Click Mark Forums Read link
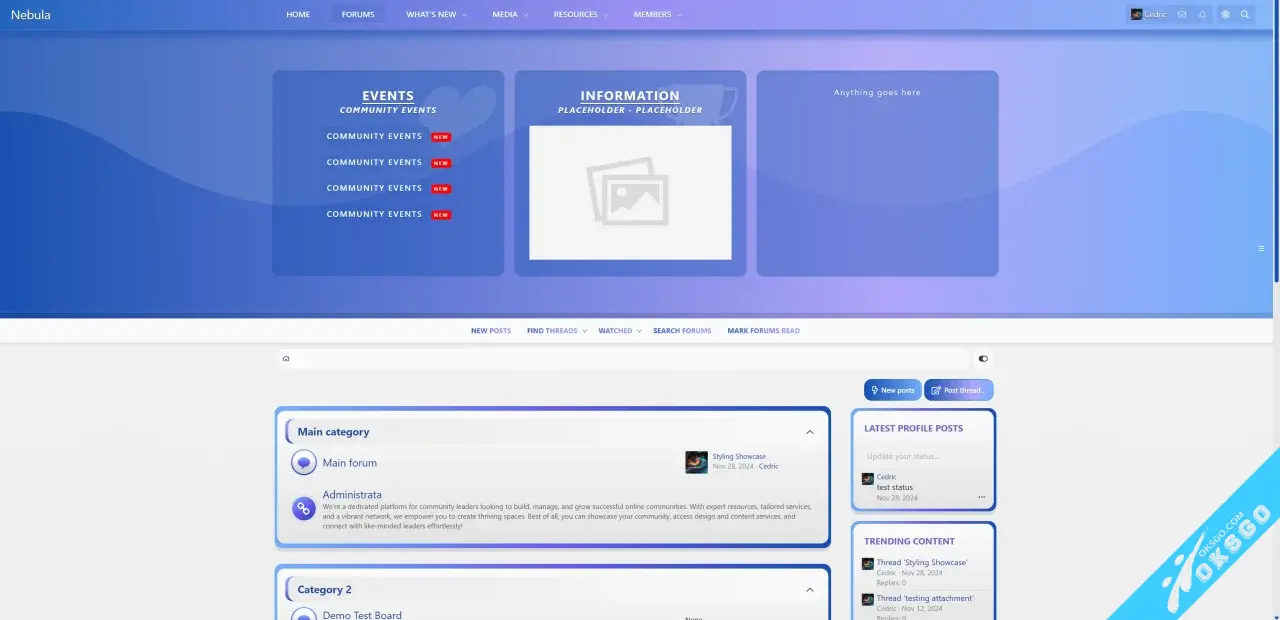This screenshot has height=620, width=1280. click(x=763, y=330)
